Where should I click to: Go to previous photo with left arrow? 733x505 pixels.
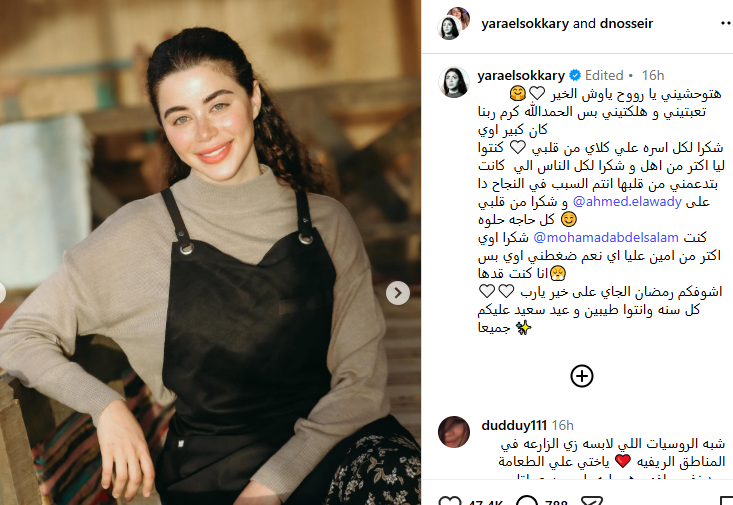click(1, 293)
